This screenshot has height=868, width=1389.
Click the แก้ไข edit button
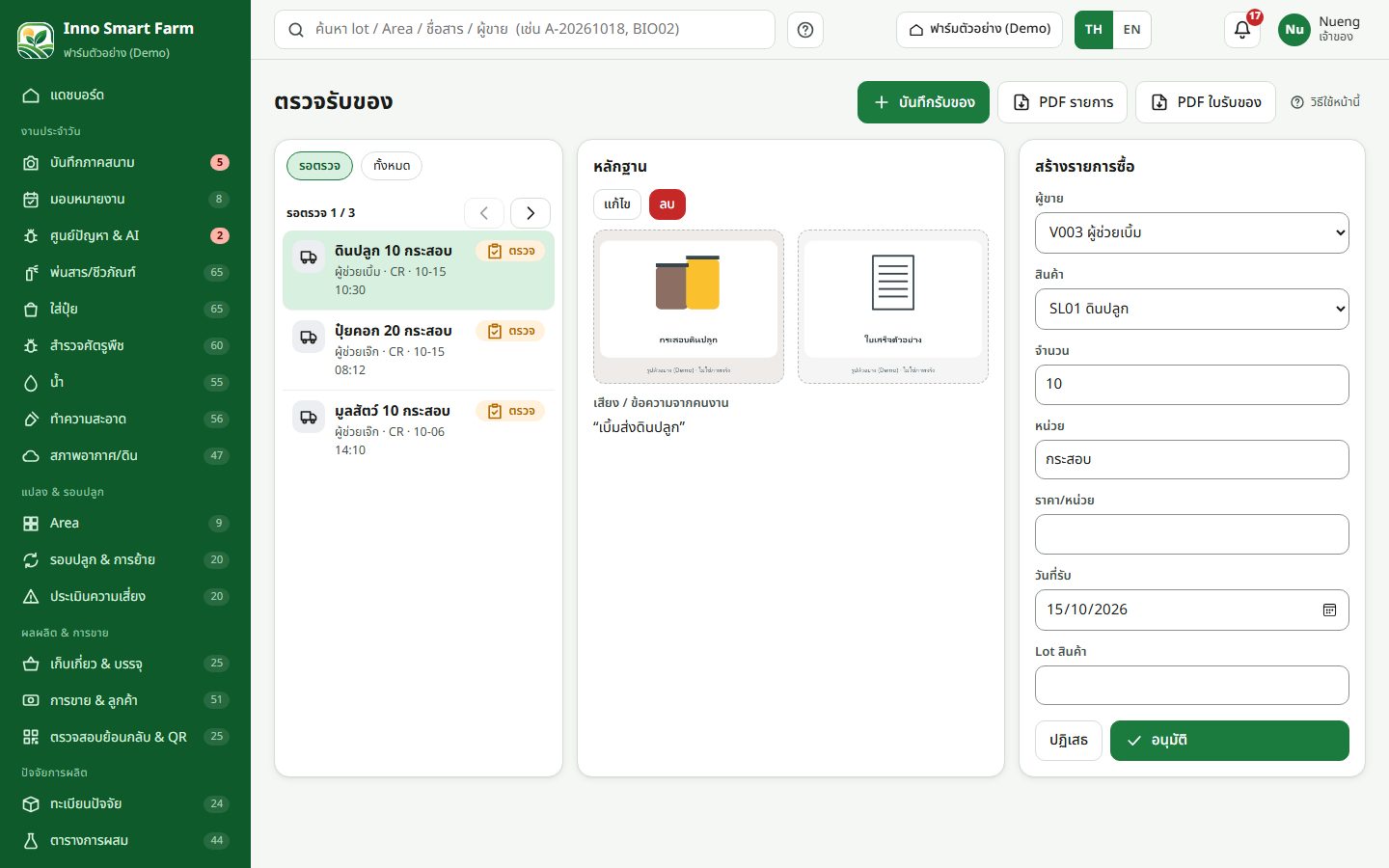click(617, 204)
